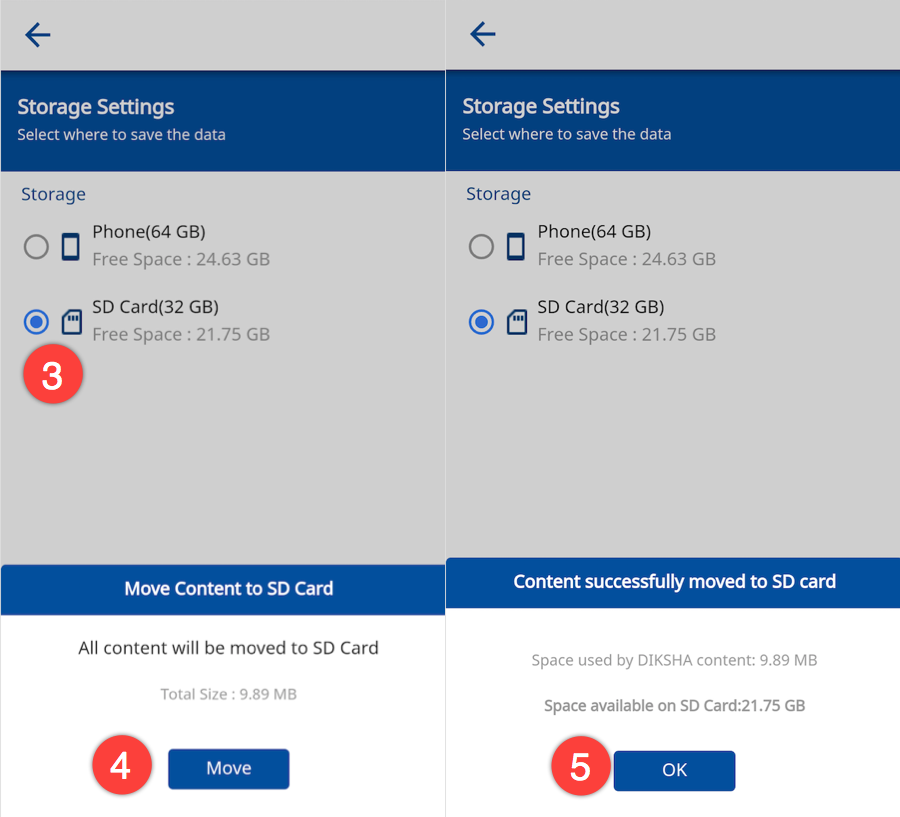This screenshot has width=900, height=817.
Task: Select the SD Card radio button on right screen
Action: 481,322
